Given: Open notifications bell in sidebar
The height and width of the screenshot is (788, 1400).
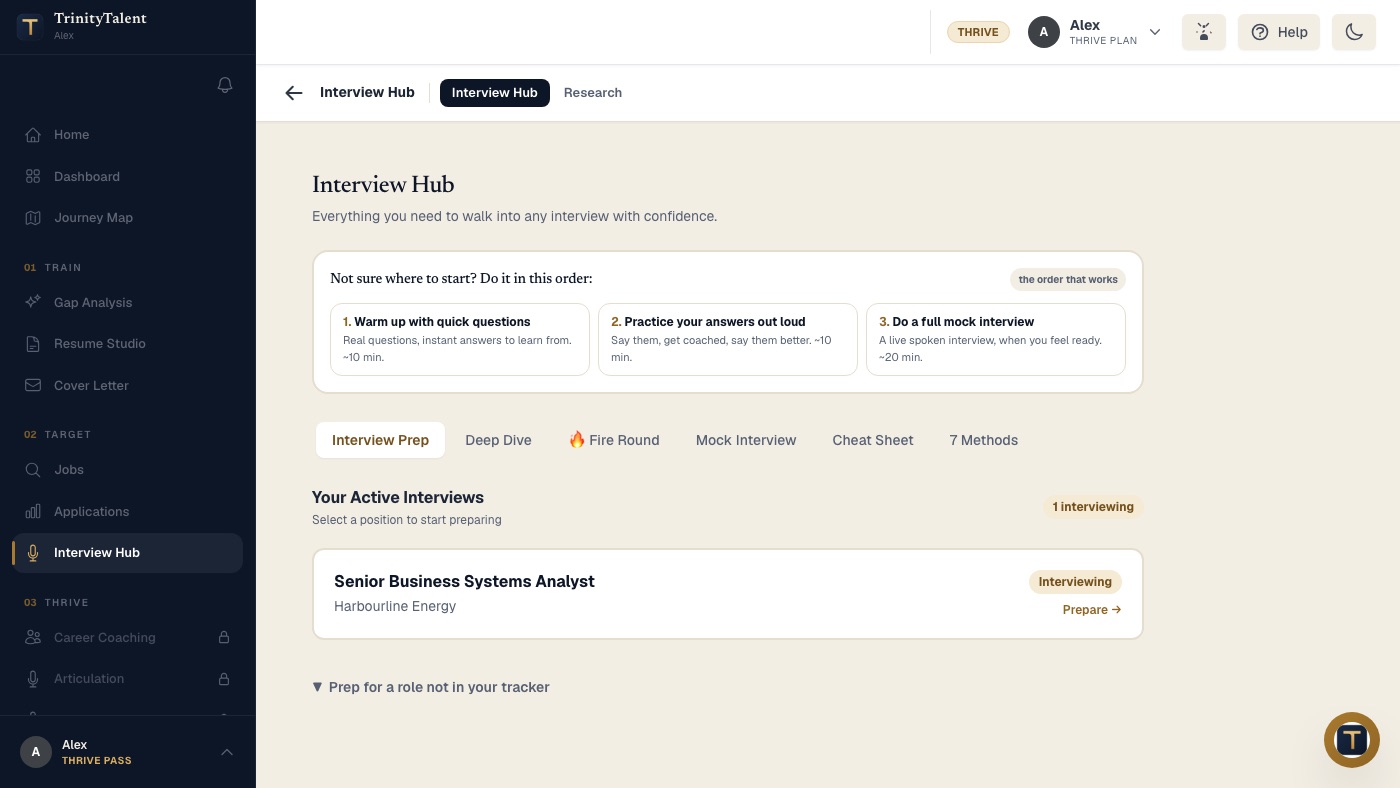Looking at the screenshot, I should (x=225, y=85).
